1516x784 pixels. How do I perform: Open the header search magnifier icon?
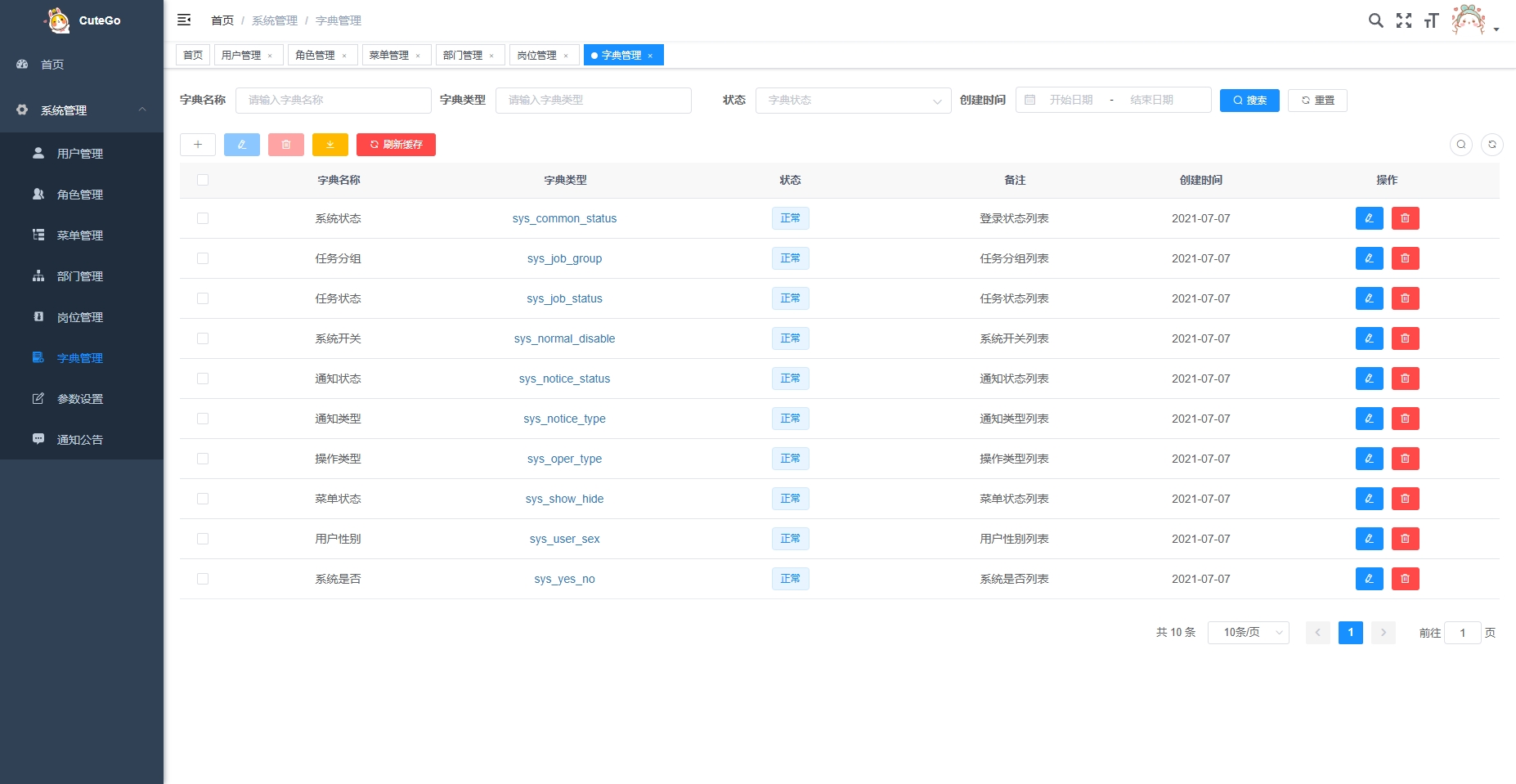(x=1376, y=20)
